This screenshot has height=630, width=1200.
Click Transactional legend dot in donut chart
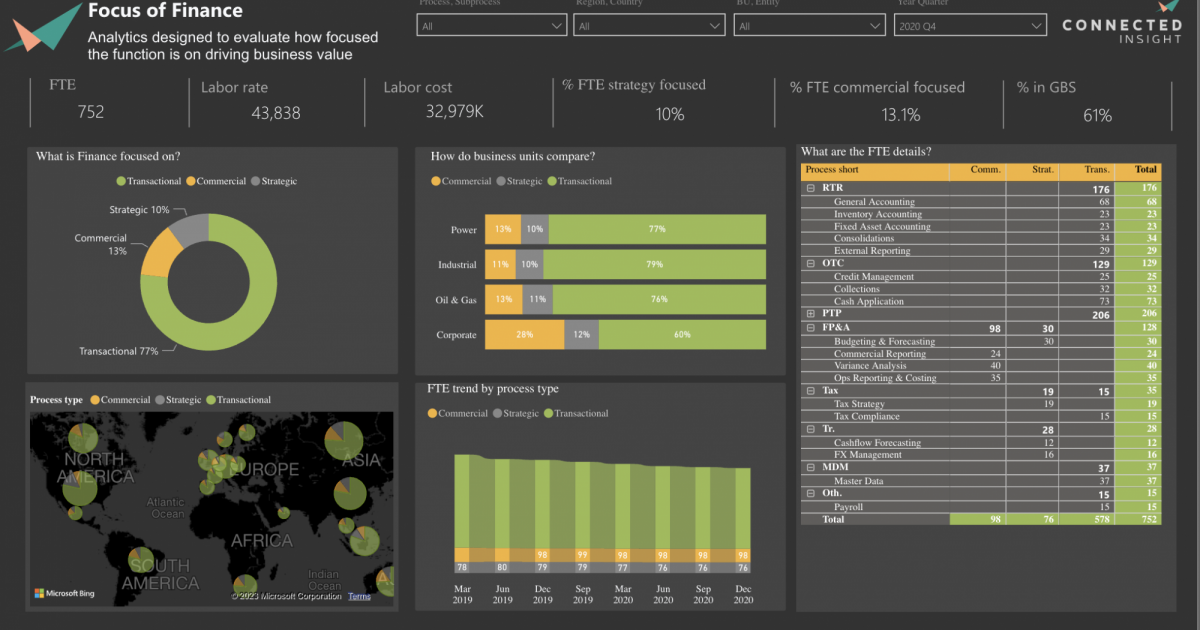(122, 181)
